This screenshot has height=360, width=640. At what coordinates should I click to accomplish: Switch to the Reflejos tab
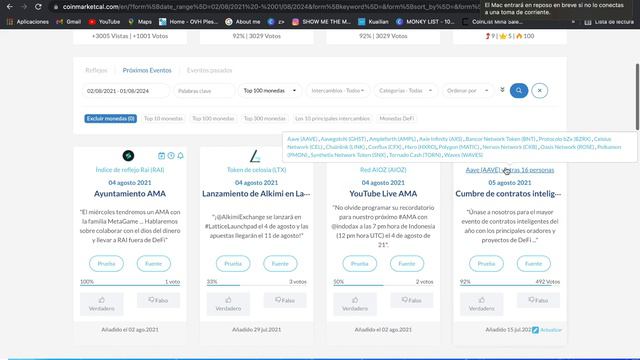click(x=96, y=70)
